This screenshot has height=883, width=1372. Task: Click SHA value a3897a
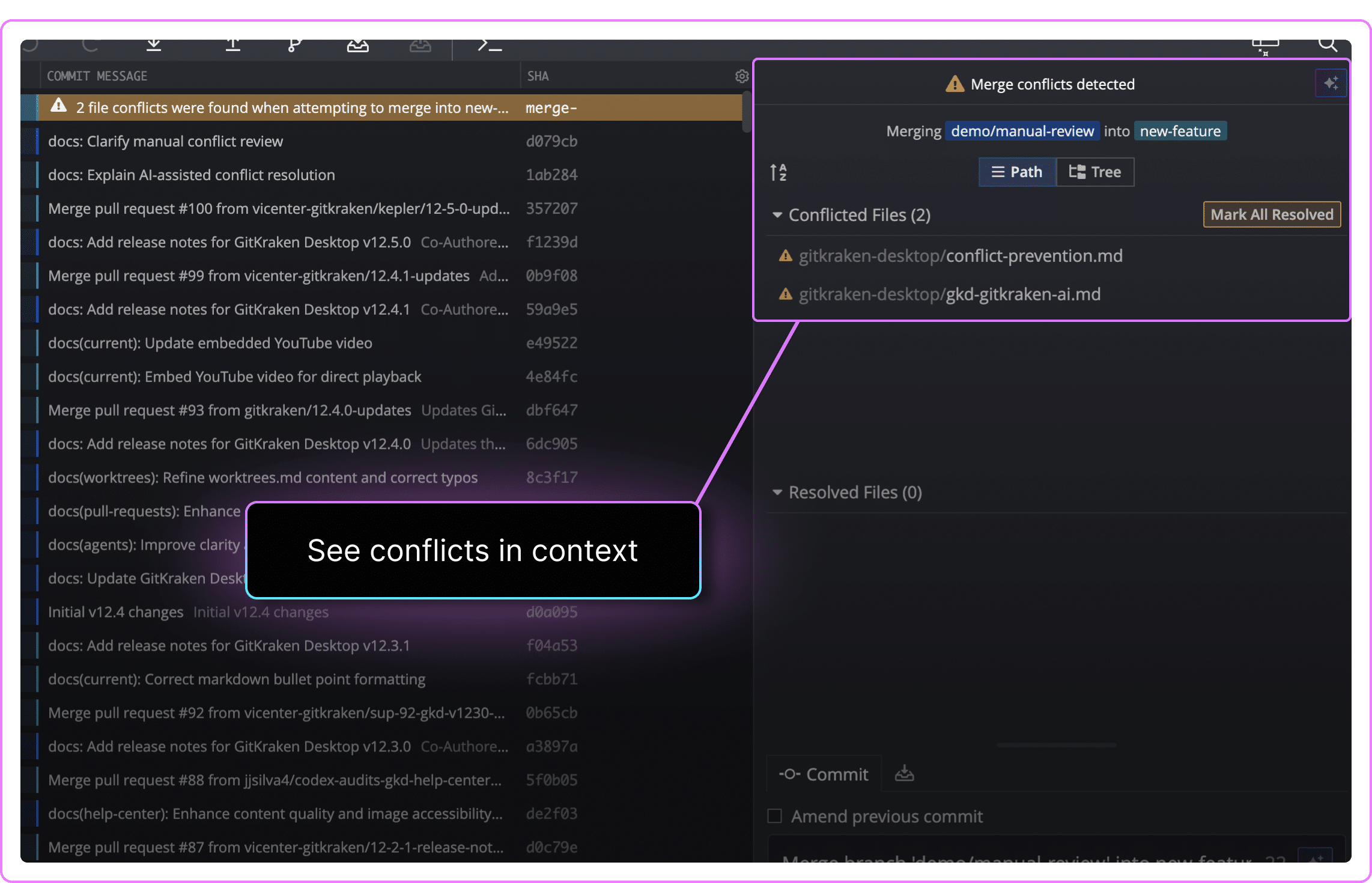(x=551, y=747)
